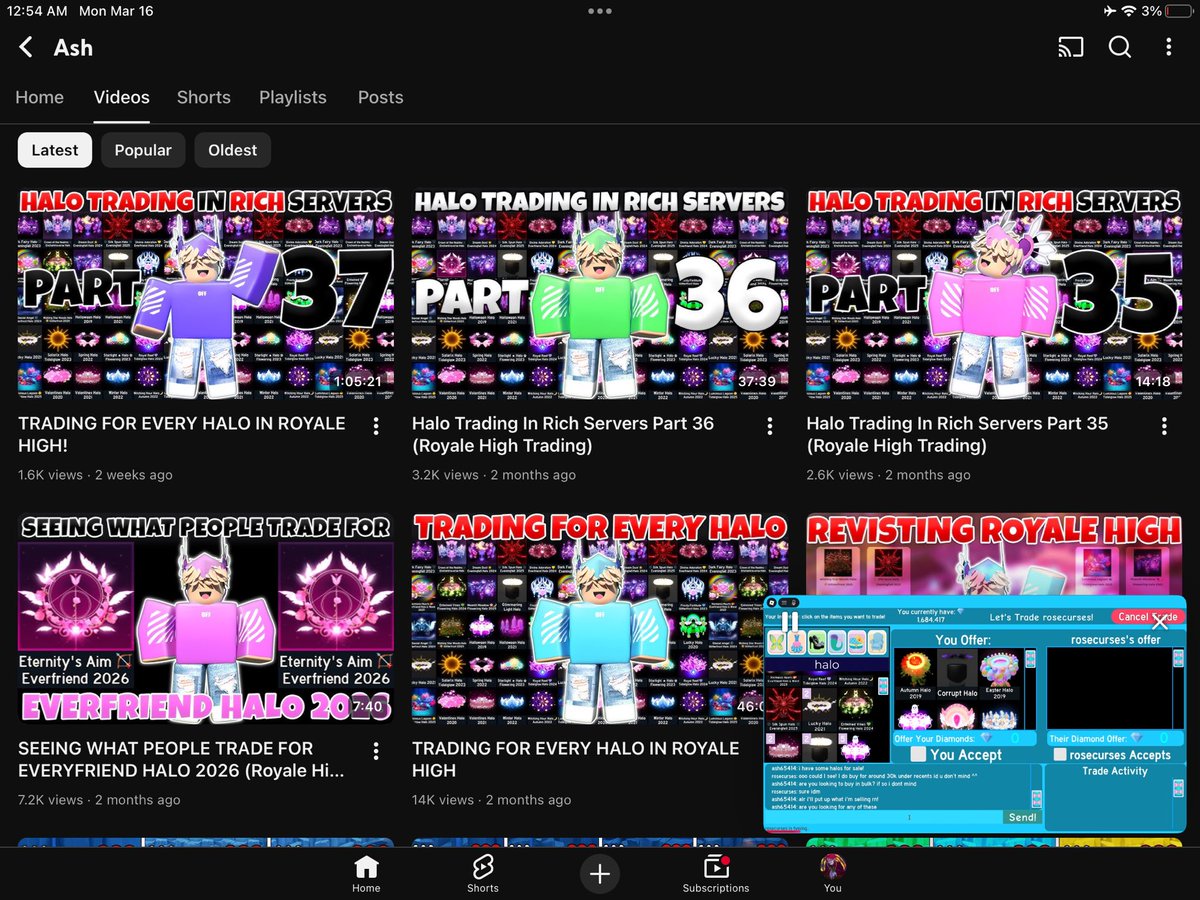This screenshot has width=1200, height=900.
Task: Check the You Accept box in trade
Action: click(x=918, y=754)
